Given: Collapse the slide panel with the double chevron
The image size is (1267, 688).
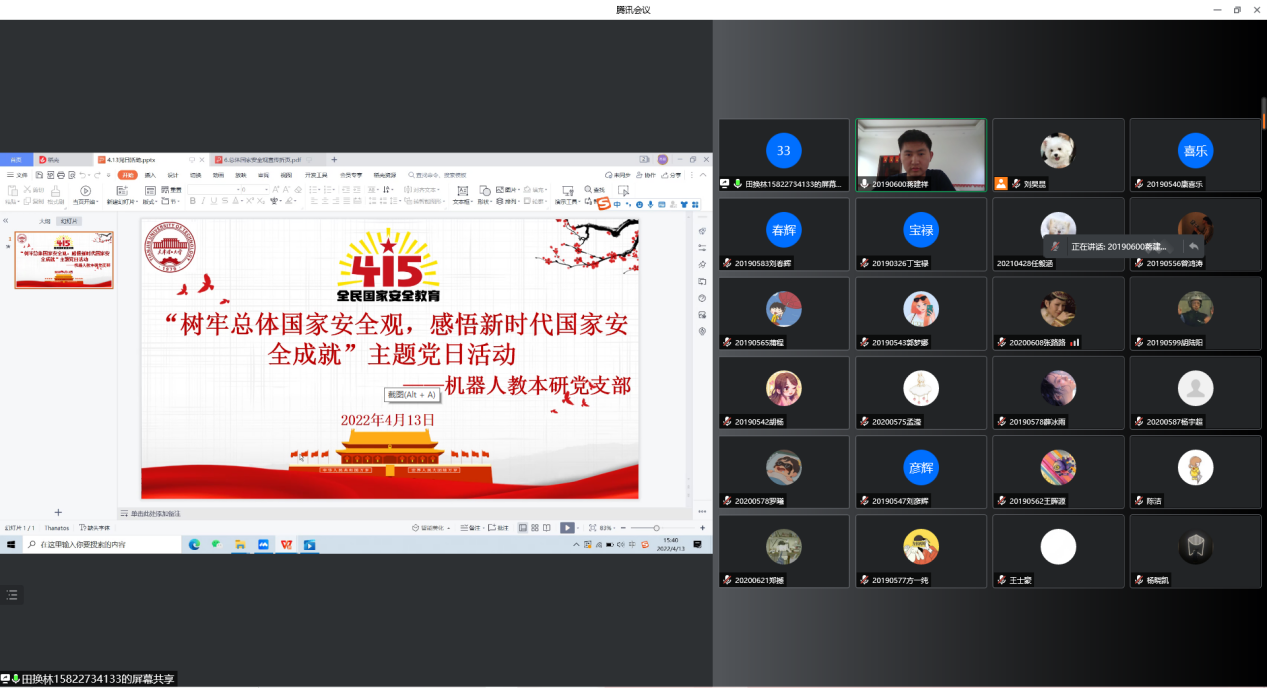Looking at the screenshot, I should pos(6,221).
